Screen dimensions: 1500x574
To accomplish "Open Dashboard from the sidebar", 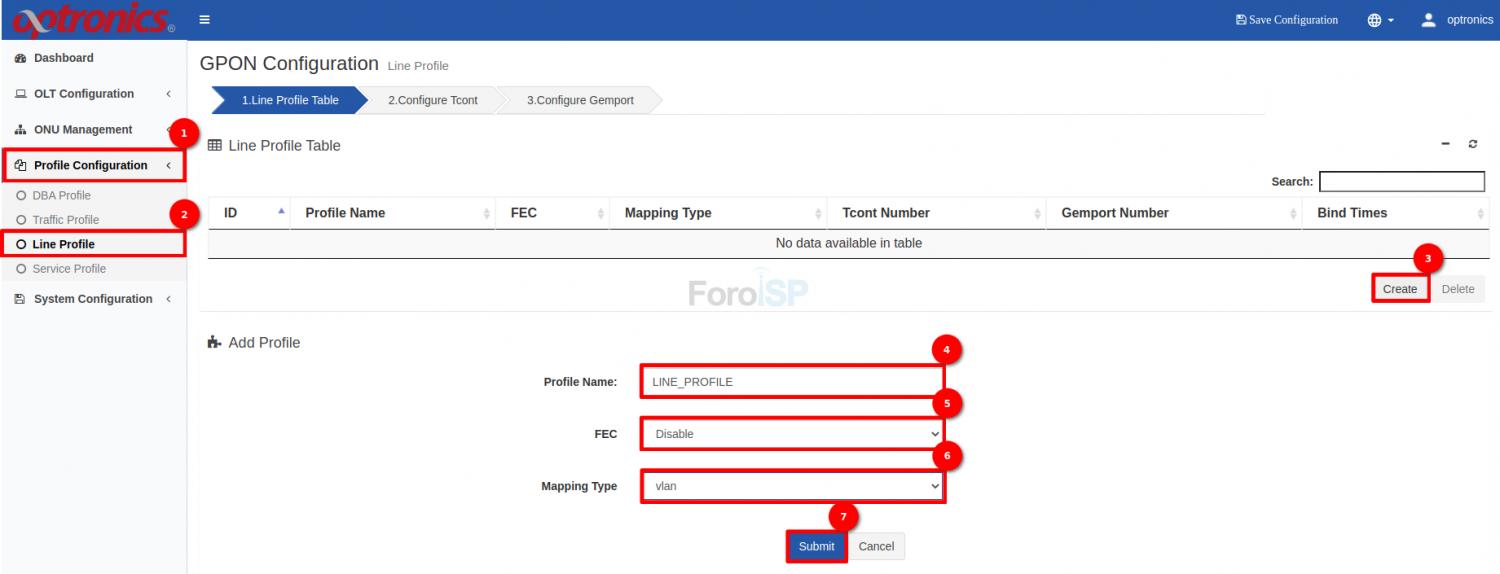I will point(63,58).
